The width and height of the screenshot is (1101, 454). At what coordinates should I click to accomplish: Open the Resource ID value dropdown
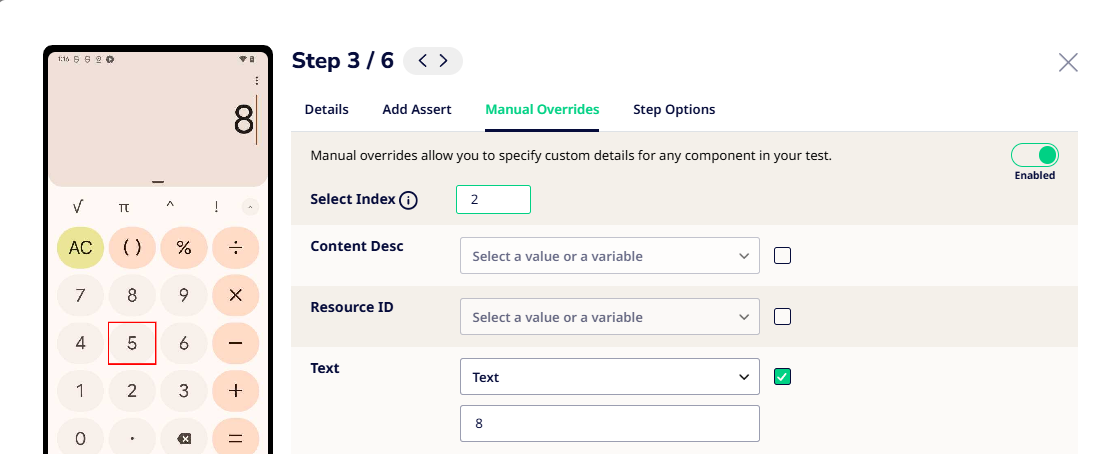(x=610, y=317)
